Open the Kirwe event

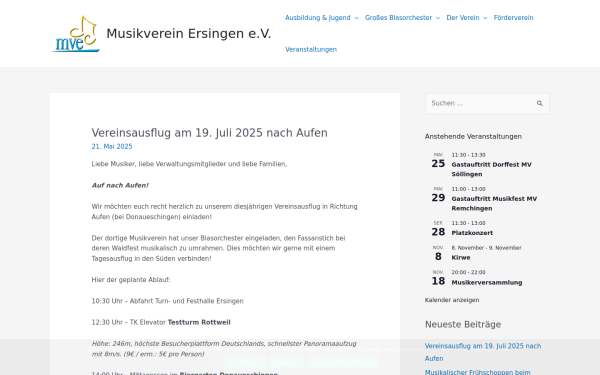click(x=461, y=258)
